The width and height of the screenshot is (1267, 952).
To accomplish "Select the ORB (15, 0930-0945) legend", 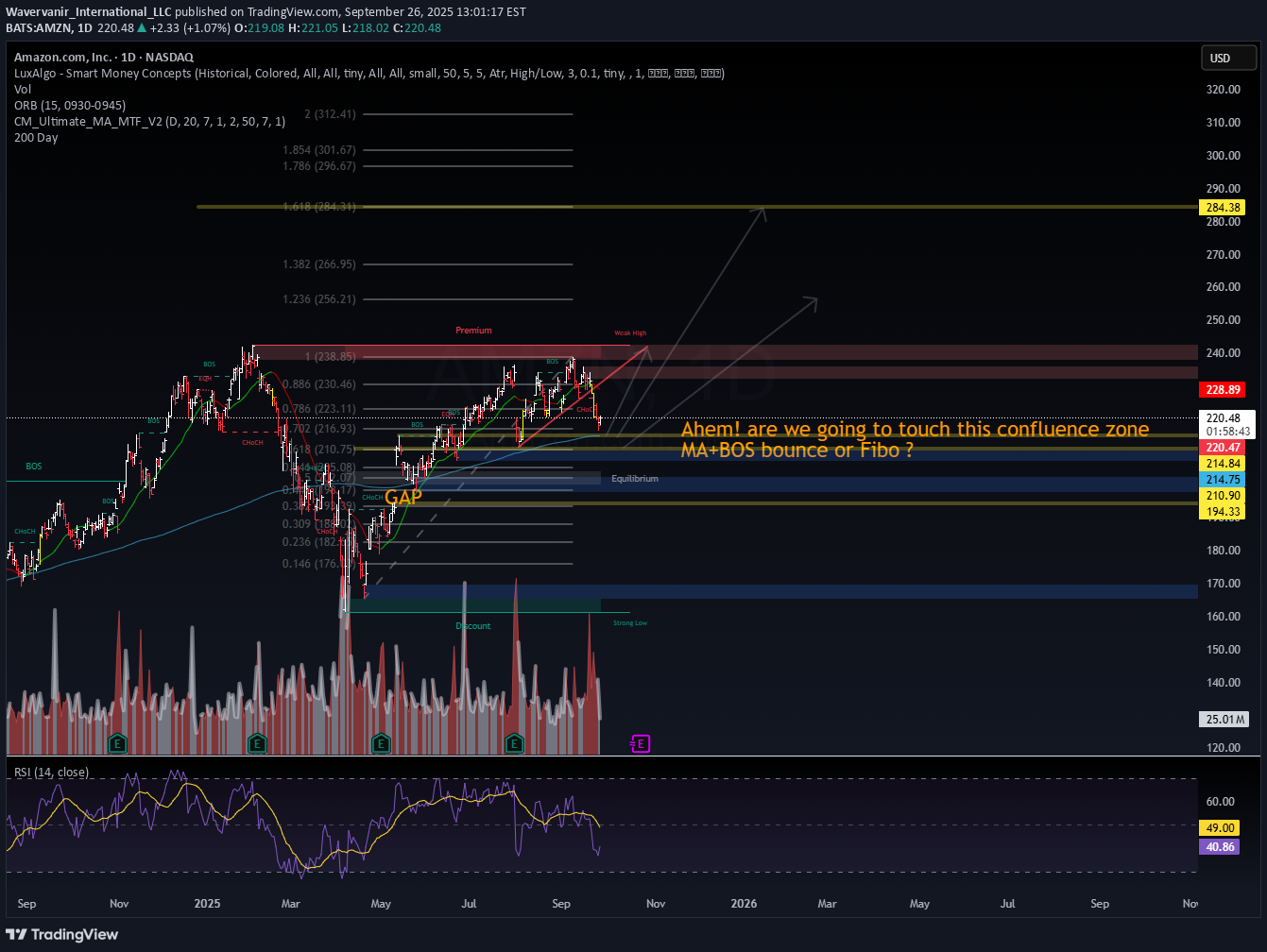I will [x=69, y=106].
